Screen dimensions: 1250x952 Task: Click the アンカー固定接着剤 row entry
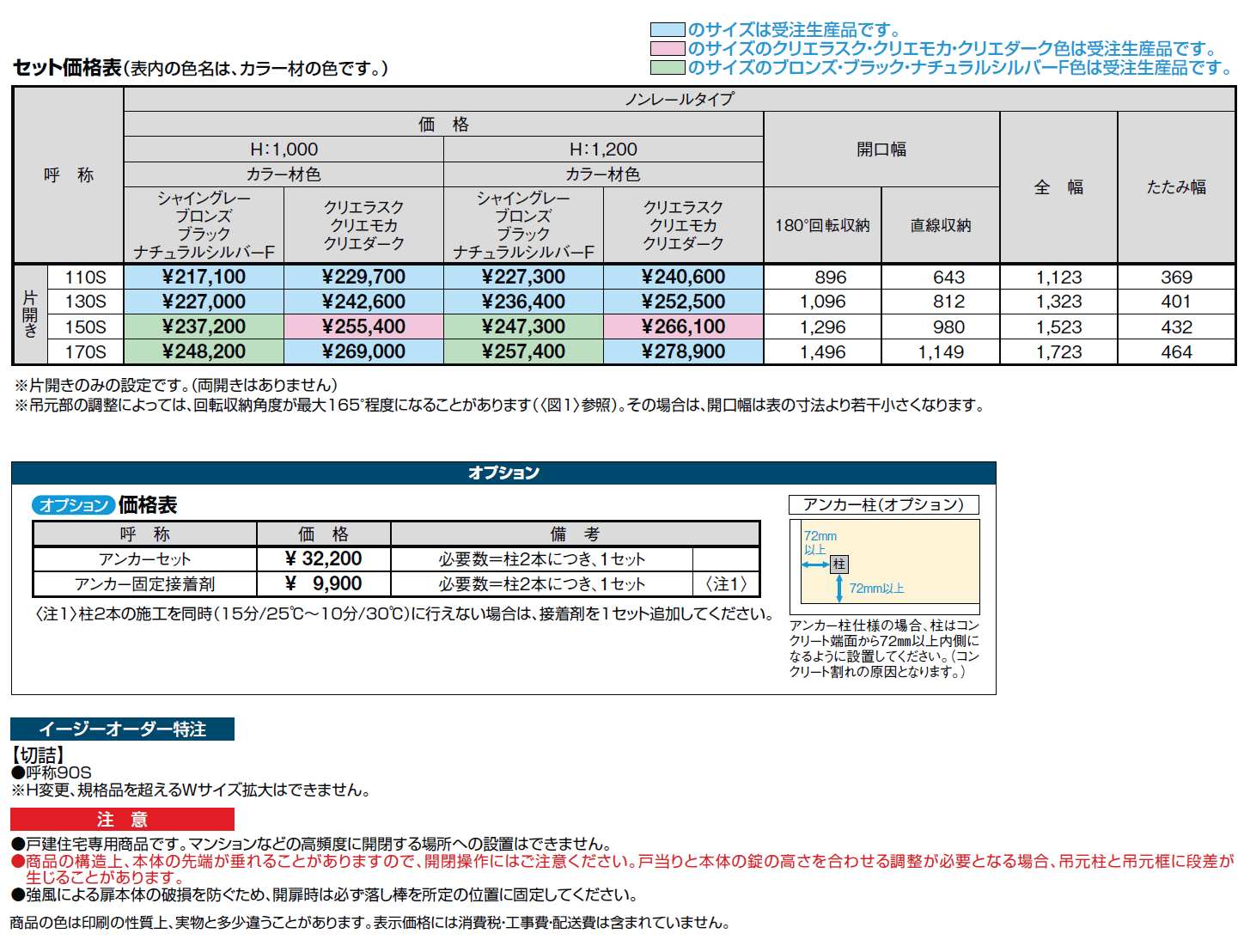144,583
